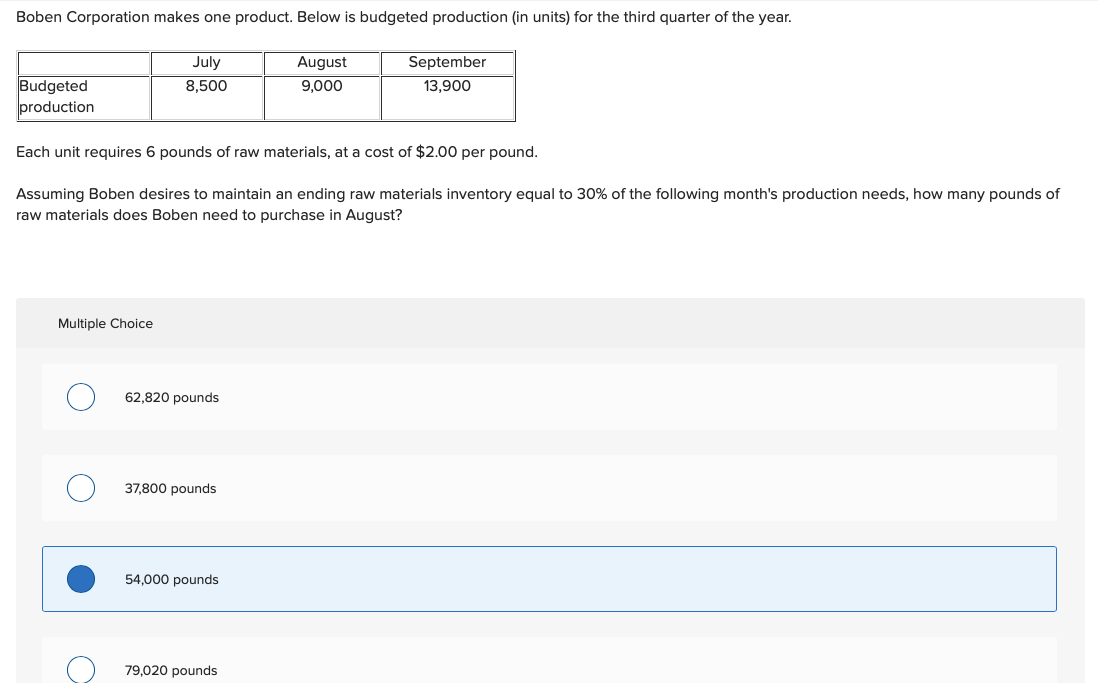Click the September column header cell

pos(447,62)
